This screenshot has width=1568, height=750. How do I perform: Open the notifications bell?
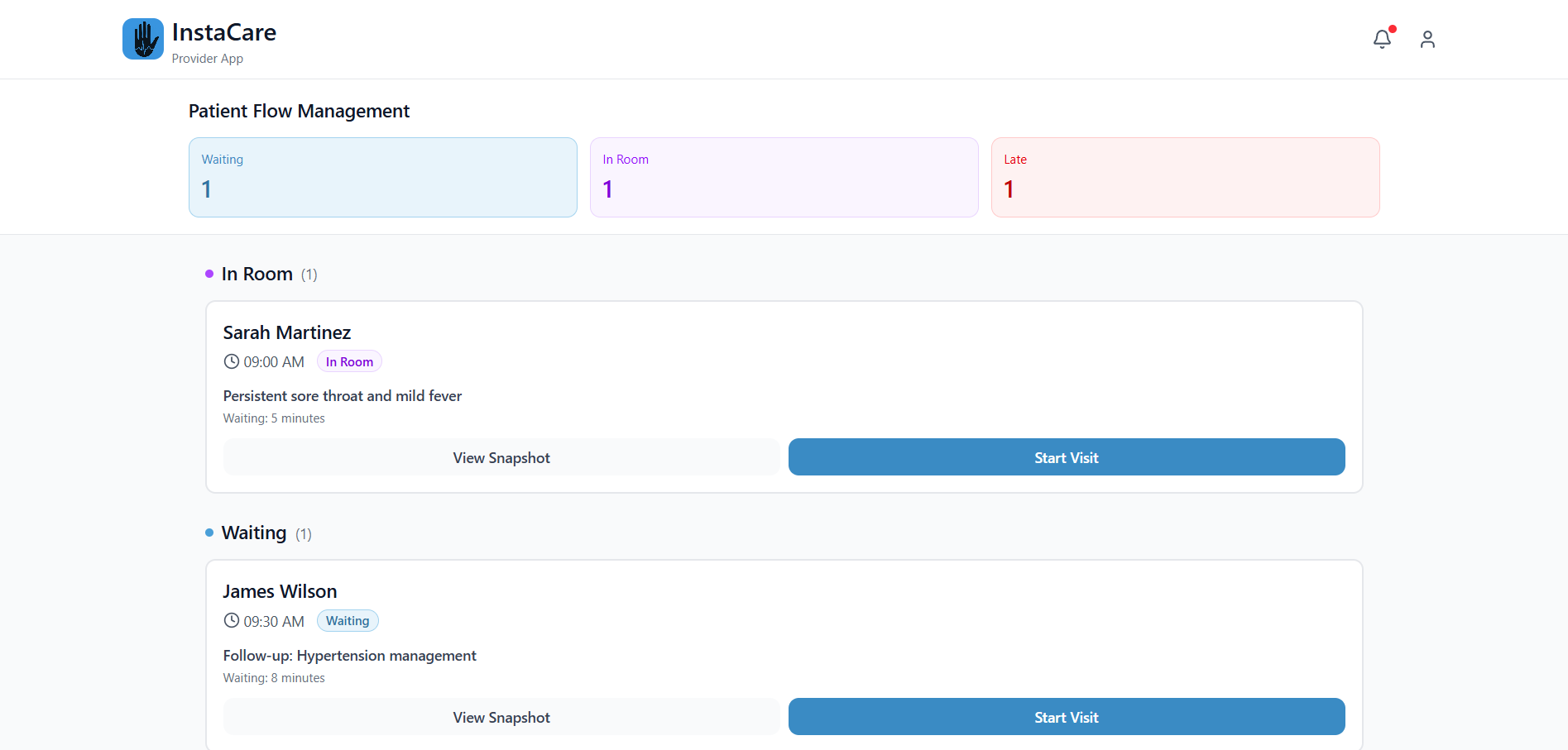(x=1382, y=39)
